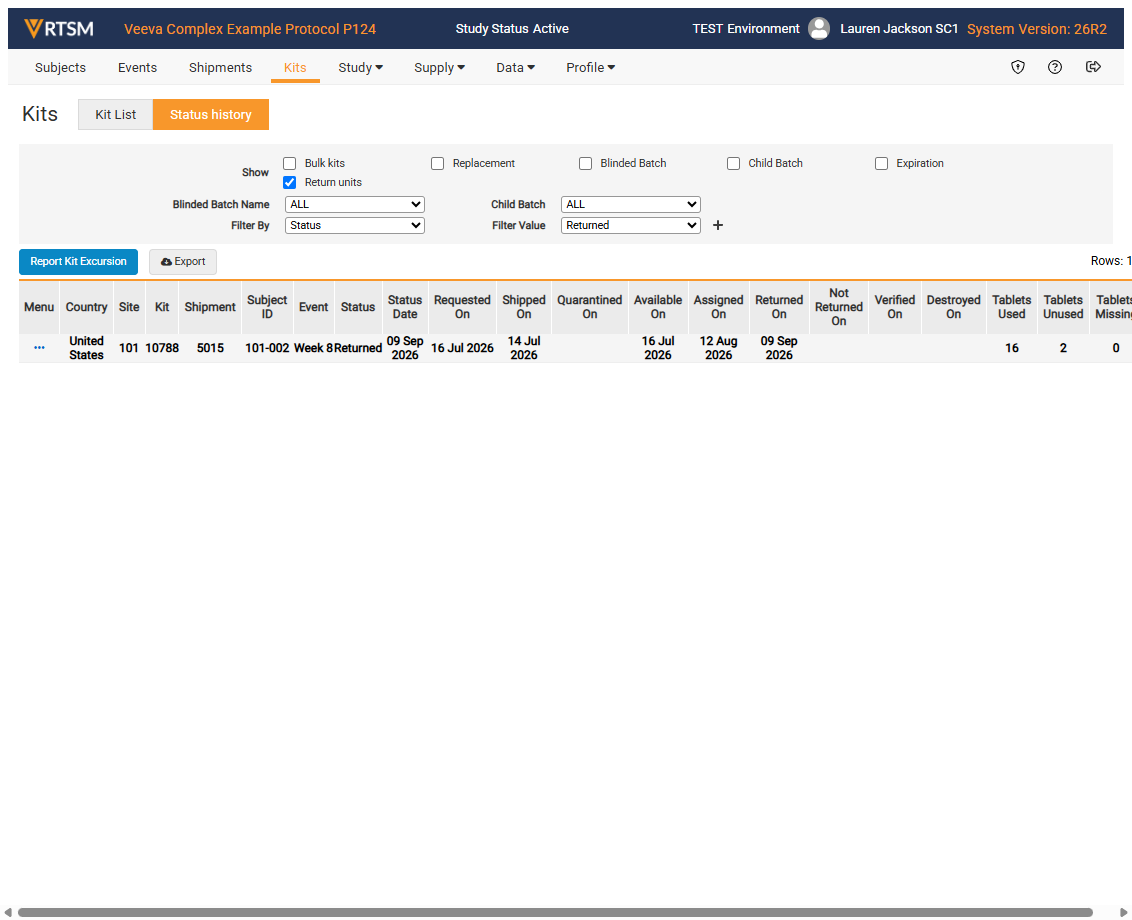This screenshot has width=1132, height=920.
Task: Click the Veeva Complex Example Protocol P124 title
Action: (250, 29)
